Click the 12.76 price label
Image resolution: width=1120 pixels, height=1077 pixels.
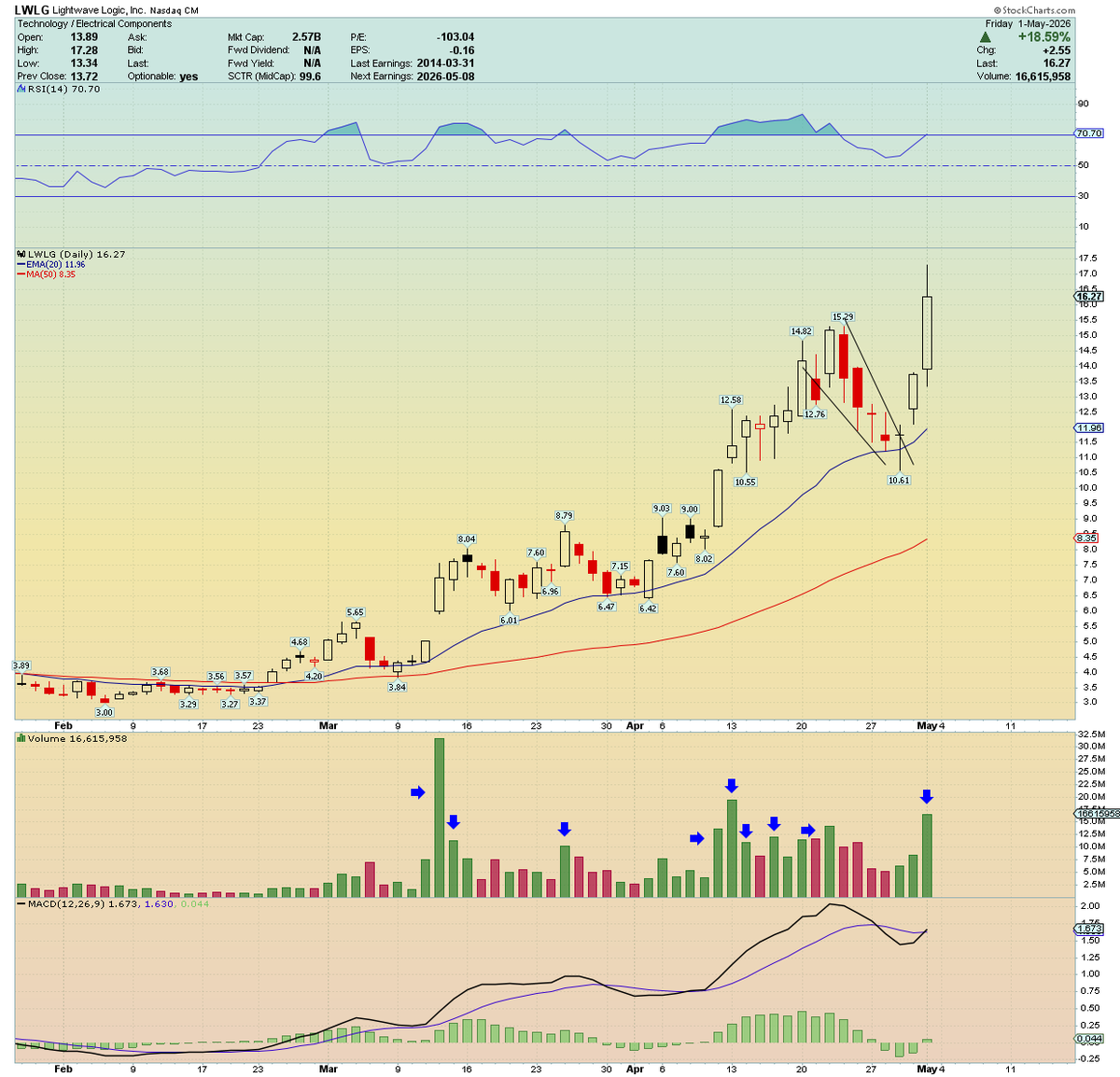[x=815, y=414]
